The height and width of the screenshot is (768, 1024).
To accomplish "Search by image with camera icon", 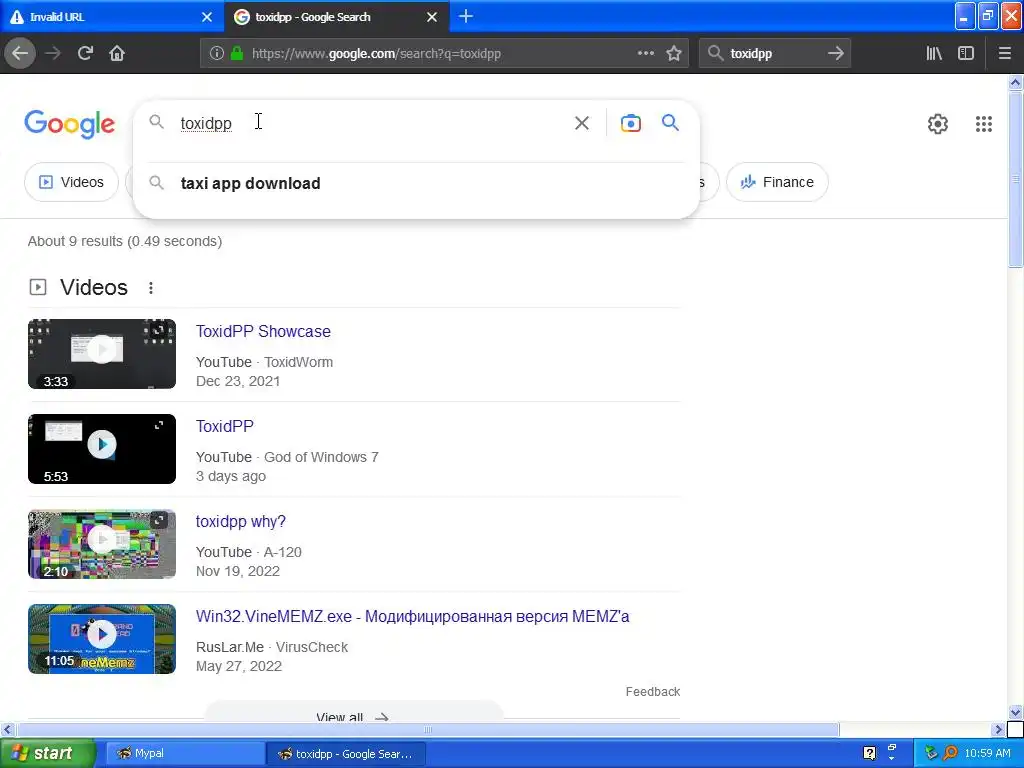I will (630, 123).
